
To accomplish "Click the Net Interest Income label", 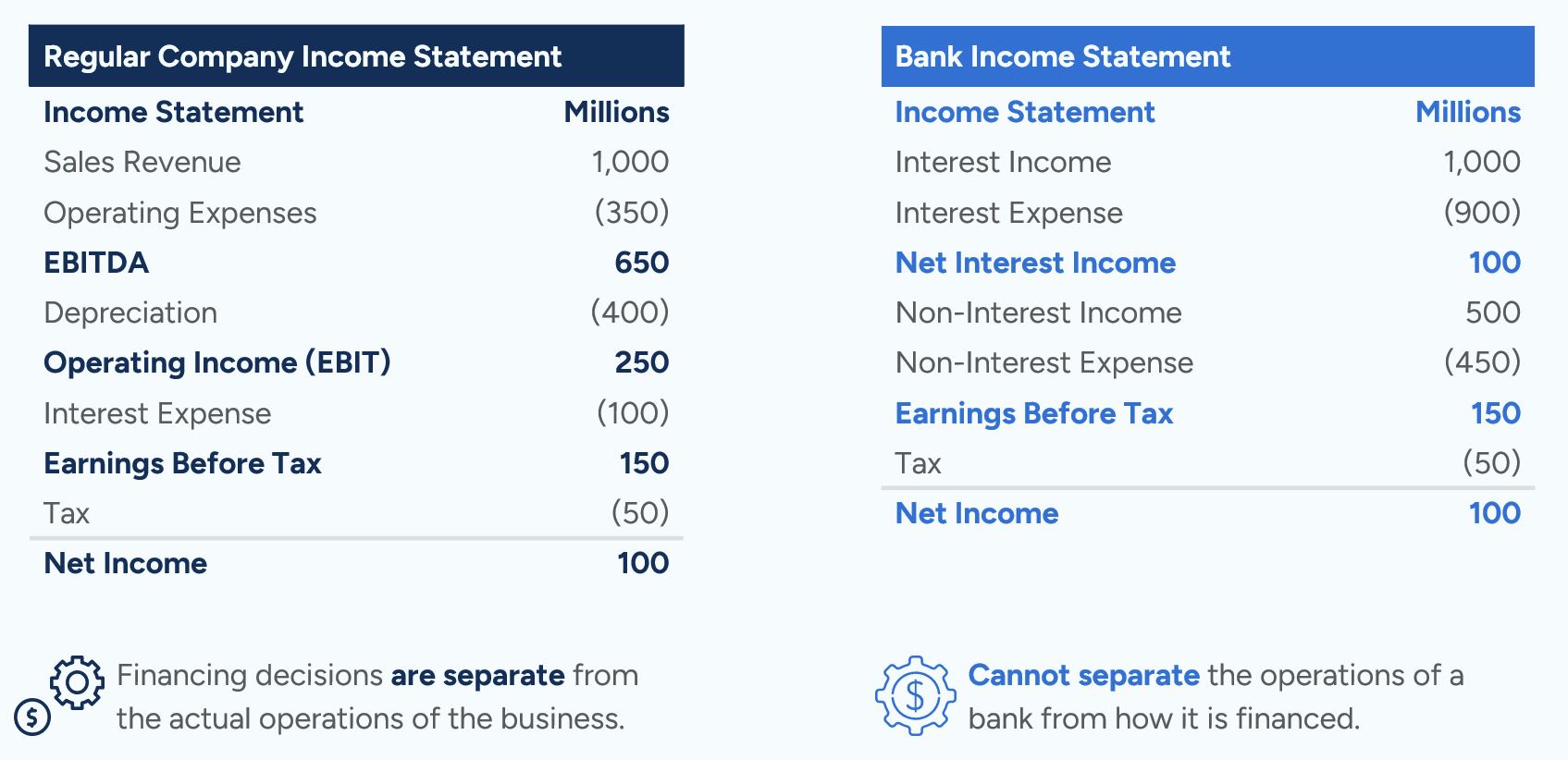I will point(1035,263).
